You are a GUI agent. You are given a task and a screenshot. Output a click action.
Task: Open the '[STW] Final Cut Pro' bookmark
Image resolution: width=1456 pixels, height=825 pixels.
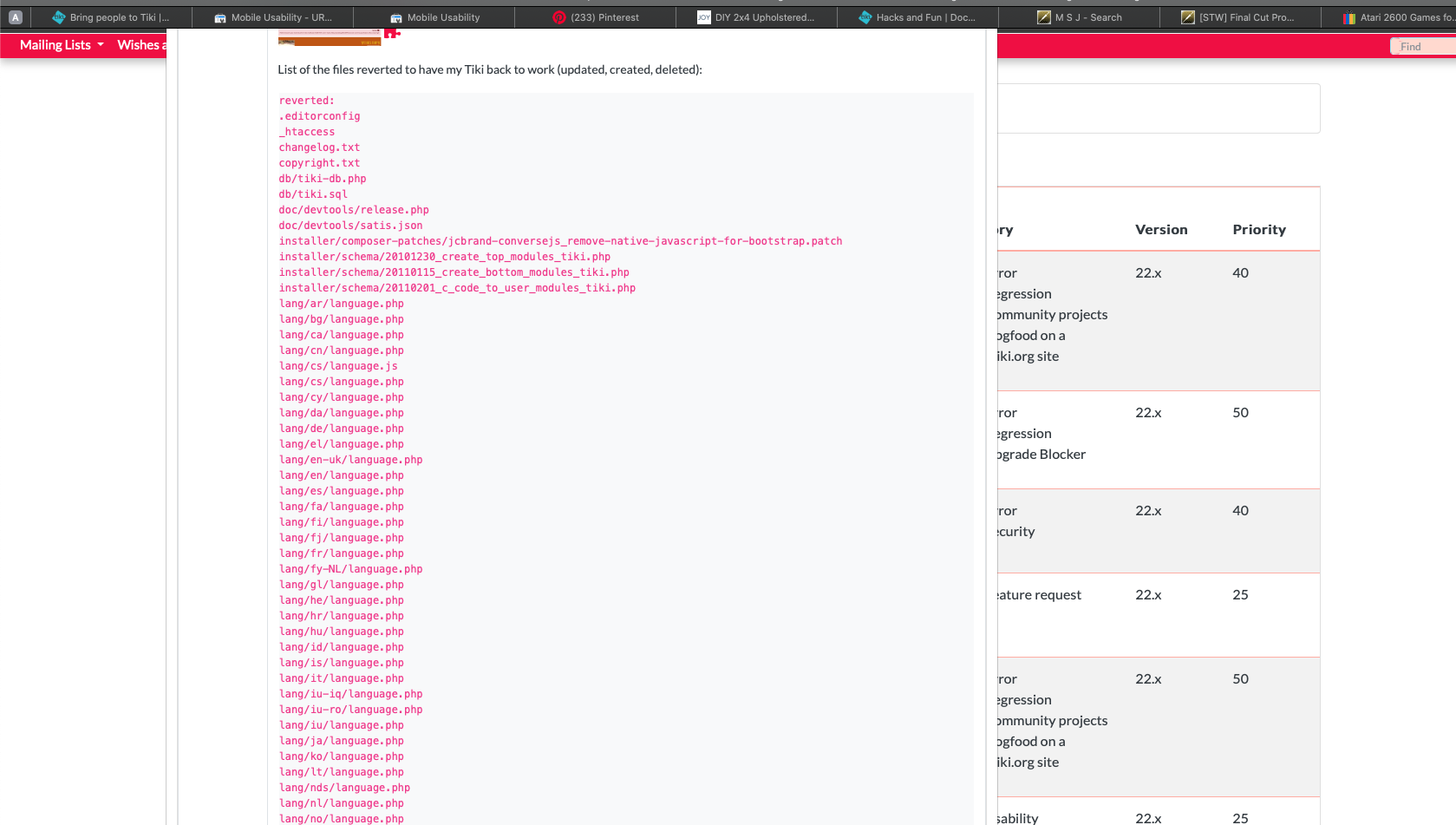tap(1237, 17)
